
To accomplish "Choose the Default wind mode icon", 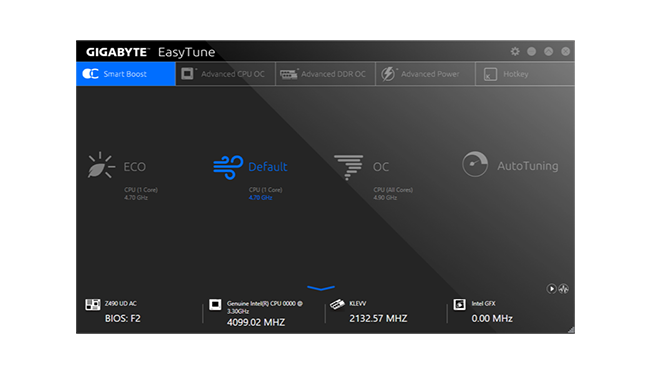I will click(228, 167).
